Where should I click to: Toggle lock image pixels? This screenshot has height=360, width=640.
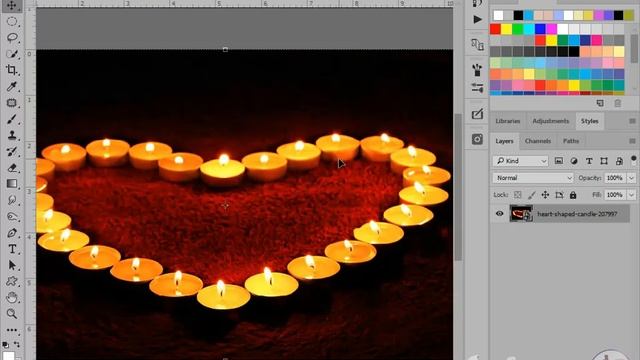click(x=531, y=195)
